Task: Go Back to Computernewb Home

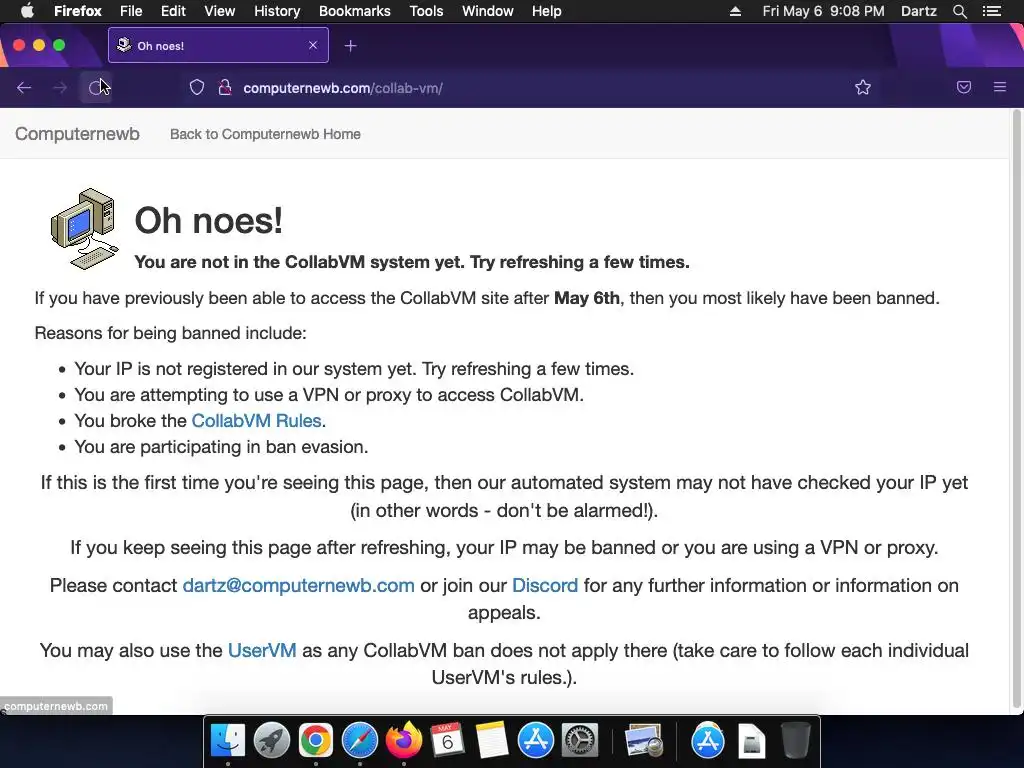Action: (x=265, y=134)
